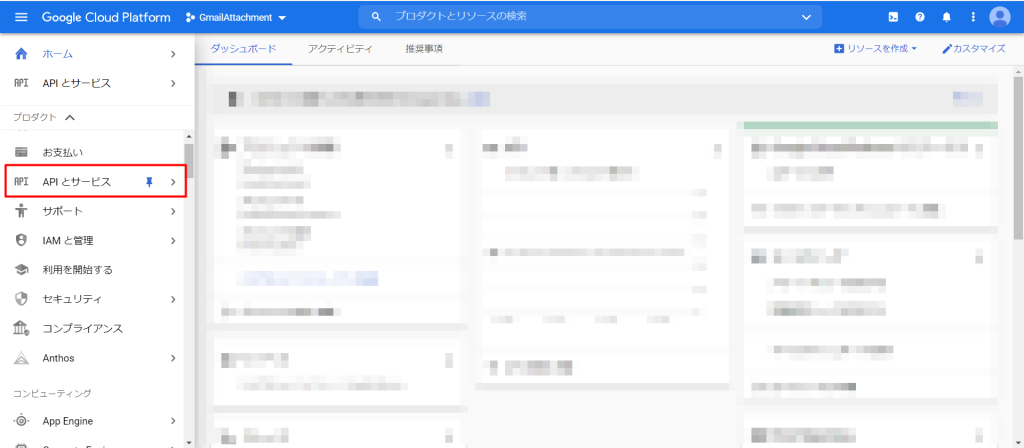Screen dimensions: 1024x448
Task: Expand the ホーム submenu chevron
Action: point(173,54)
